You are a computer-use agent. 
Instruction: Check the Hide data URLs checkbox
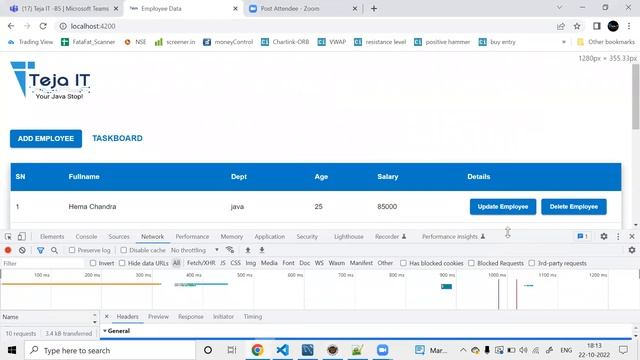point(122,263)
